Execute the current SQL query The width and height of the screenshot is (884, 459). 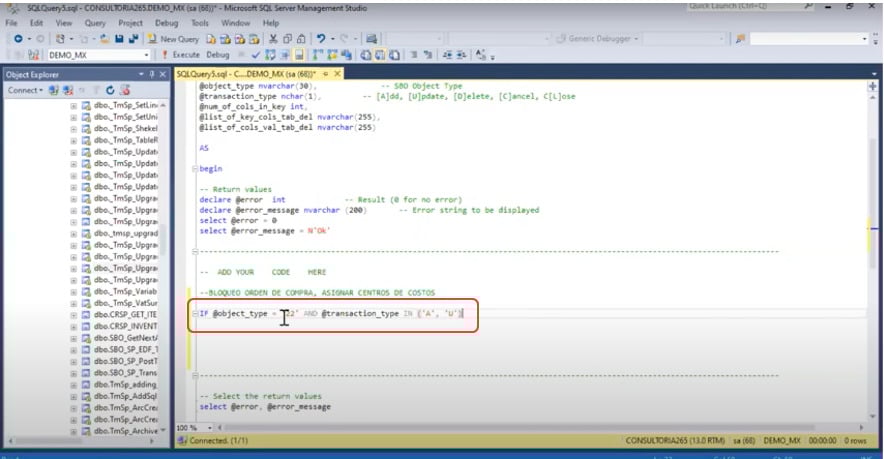186,55
